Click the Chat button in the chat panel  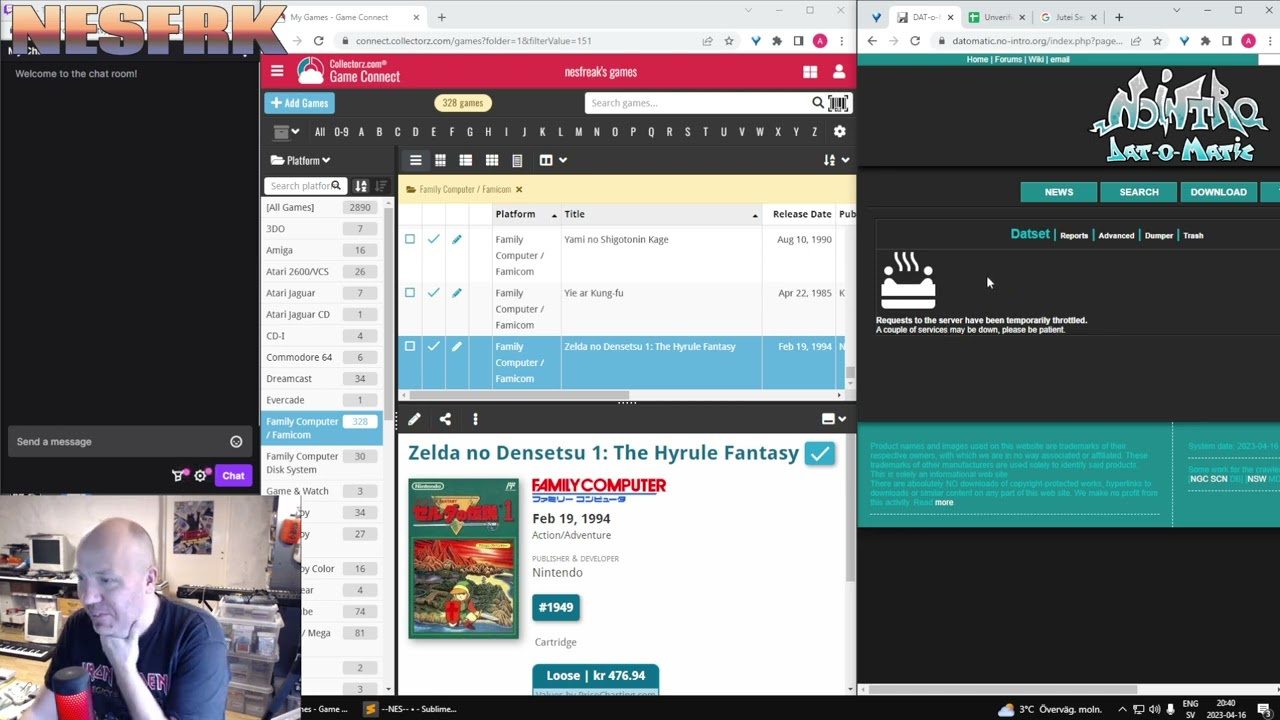coord(233,476)
